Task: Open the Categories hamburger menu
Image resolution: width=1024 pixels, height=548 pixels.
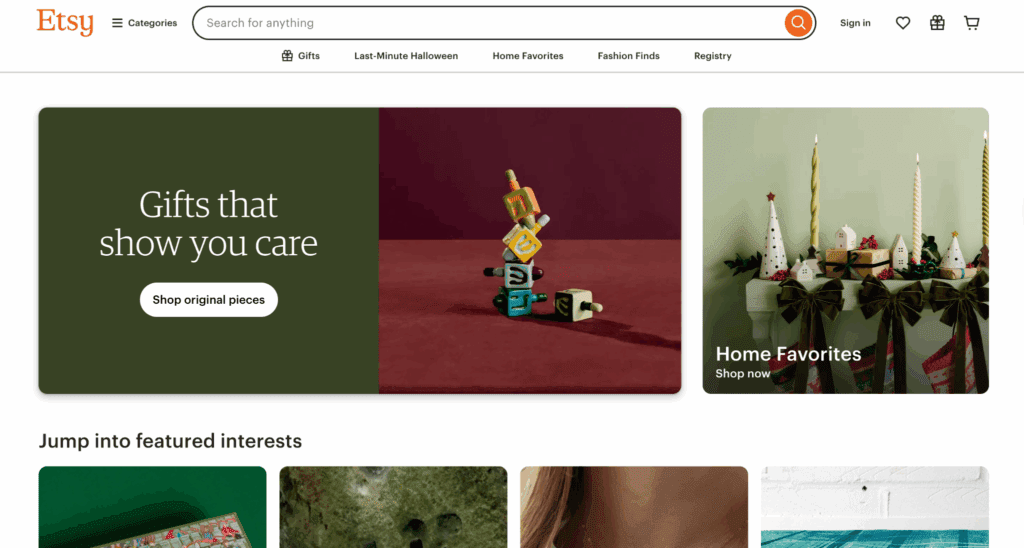Action: pyautogui.click(x=144, y=23)
